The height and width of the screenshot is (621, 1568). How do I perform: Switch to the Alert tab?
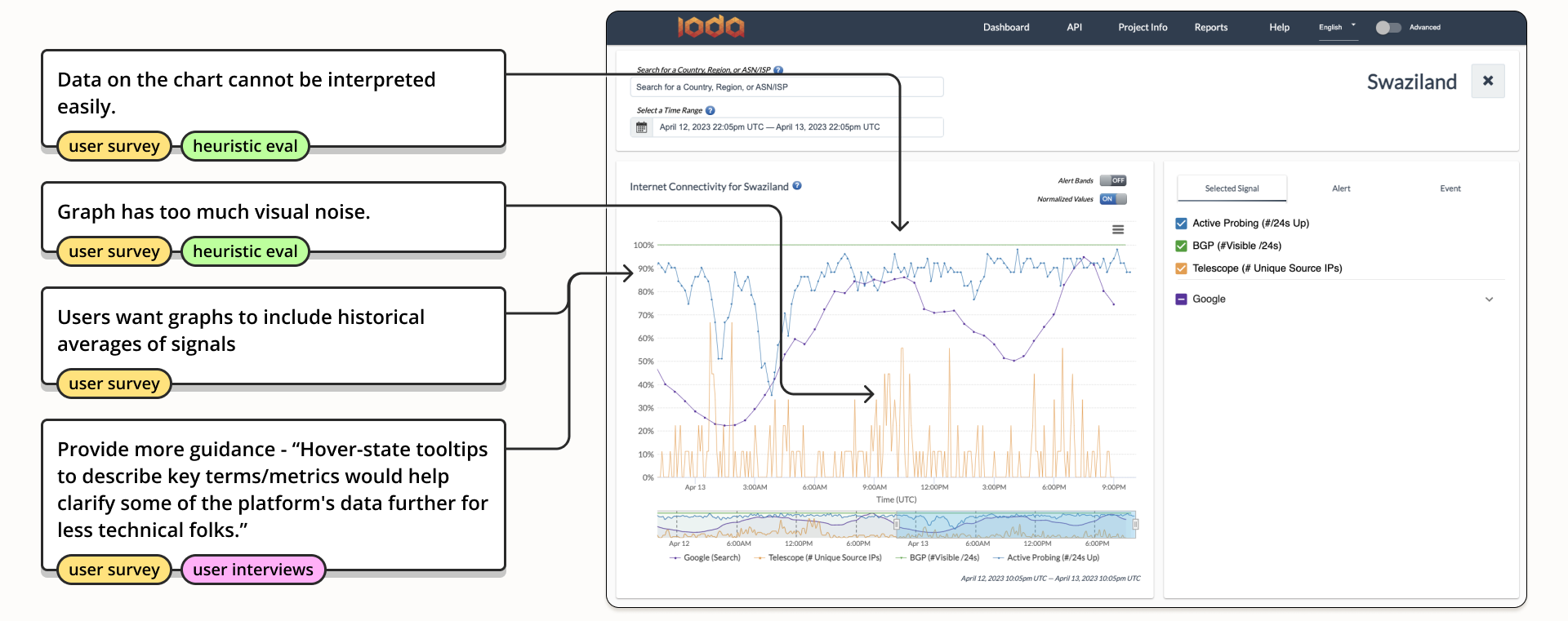[x=1341, y=189]
